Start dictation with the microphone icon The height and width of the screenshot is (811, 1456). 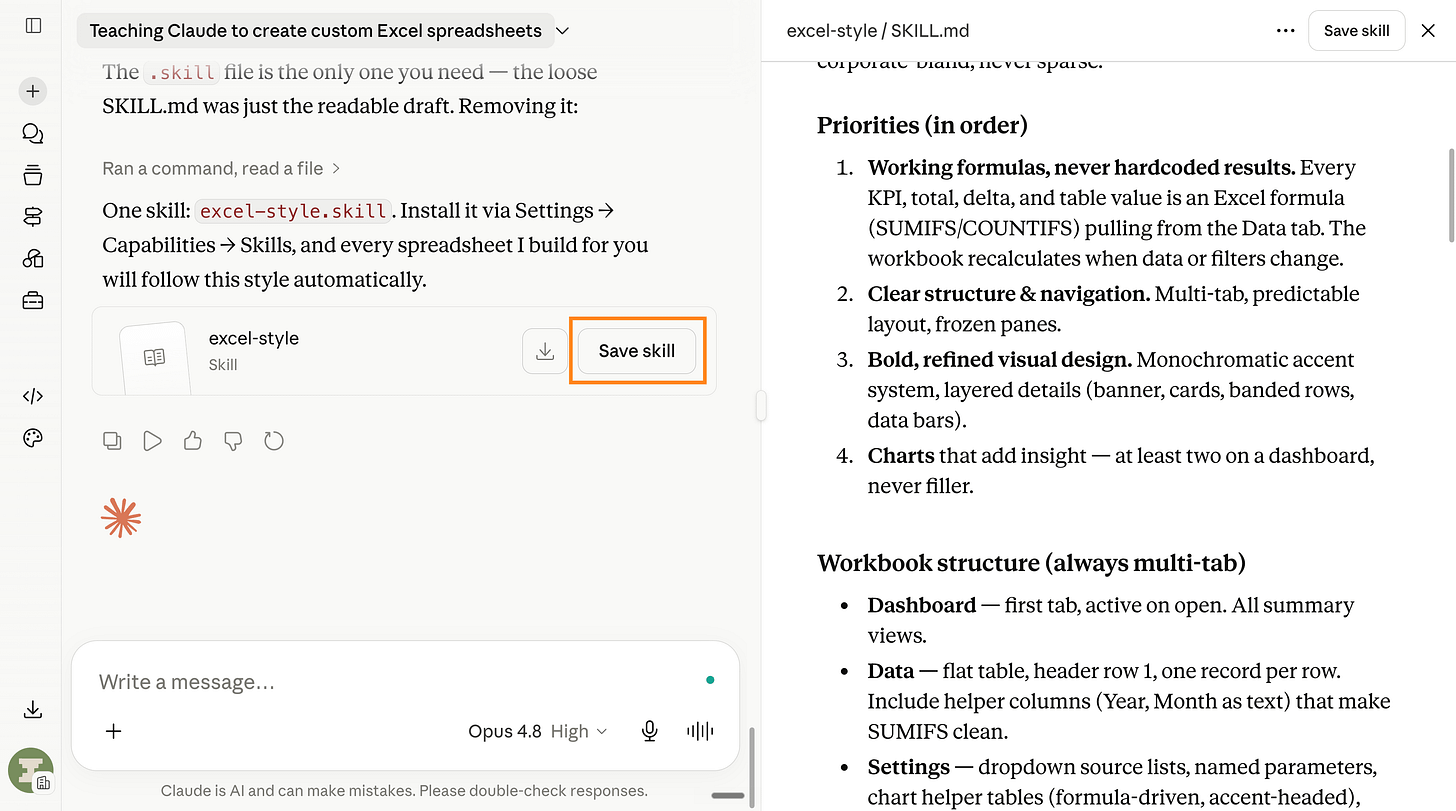650,731
